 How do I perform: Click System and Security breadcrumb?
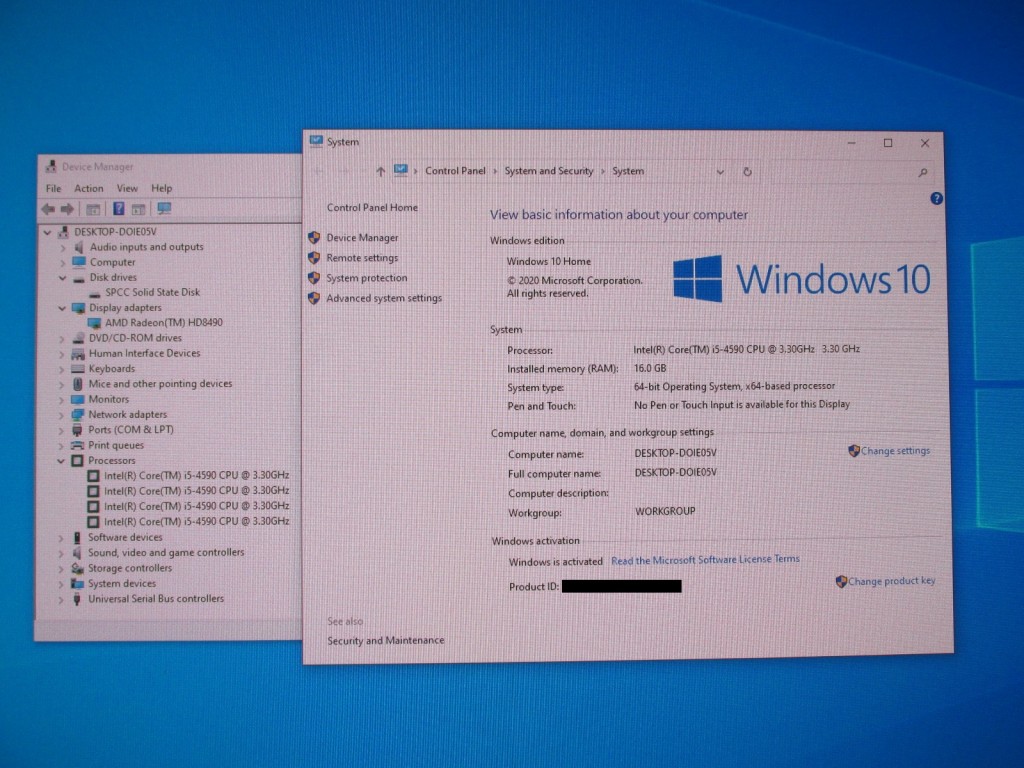(x=549, y=171)
